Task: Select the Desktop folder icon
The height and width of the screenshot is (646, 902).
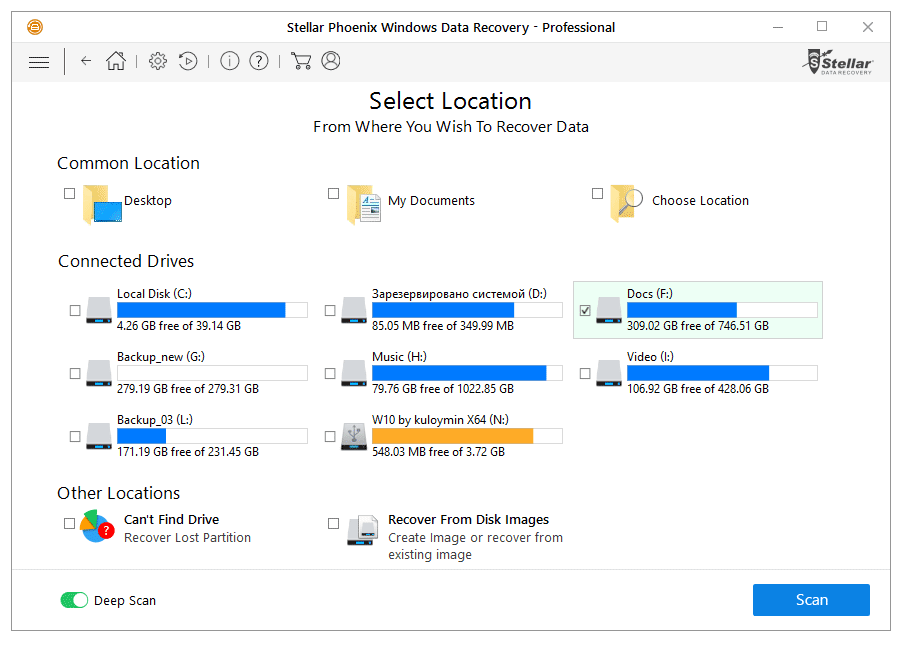Action: click(102, 204)
